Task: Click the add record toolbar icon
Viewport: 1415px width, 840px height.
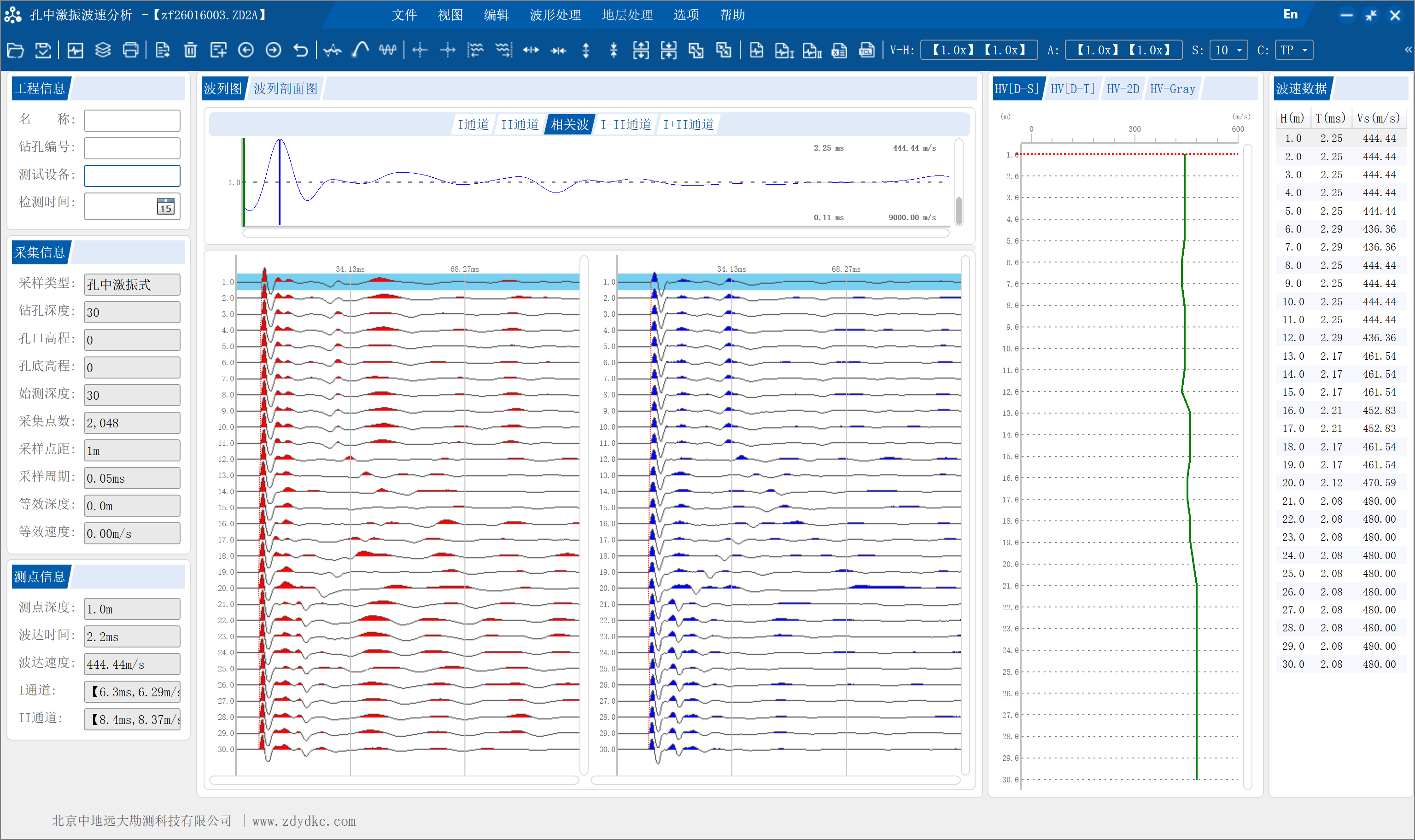Action: point(218,50)
